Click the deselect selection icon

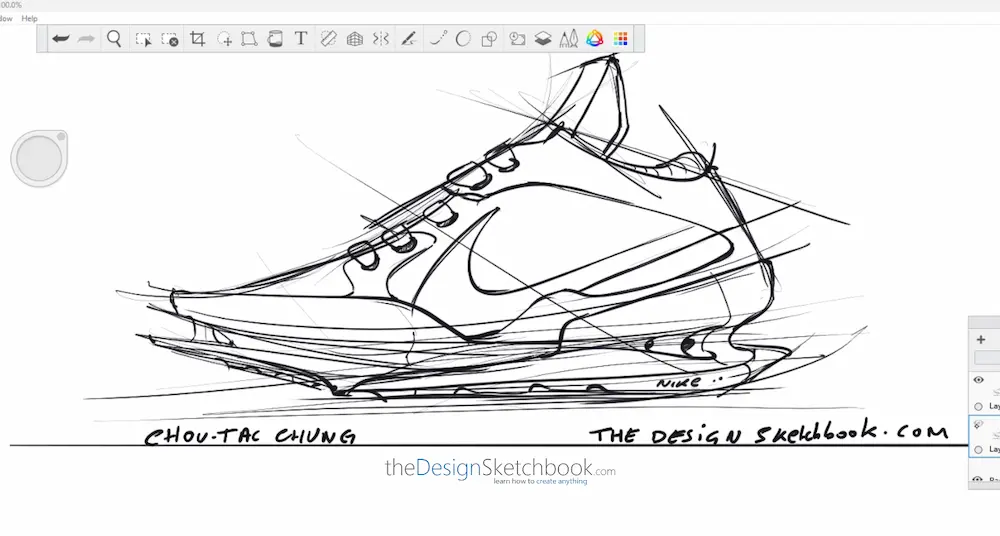click(x=170, y=40)
